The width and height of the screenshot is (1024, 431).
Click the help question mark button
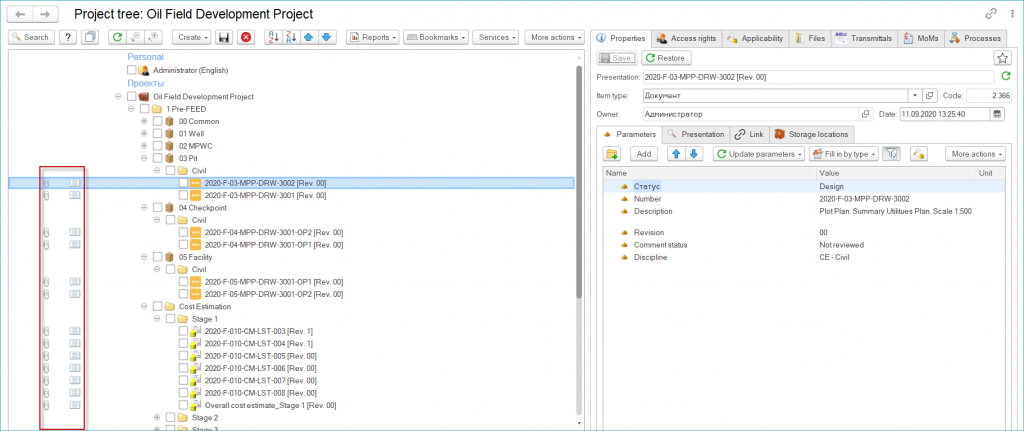[x=67, y=37]
